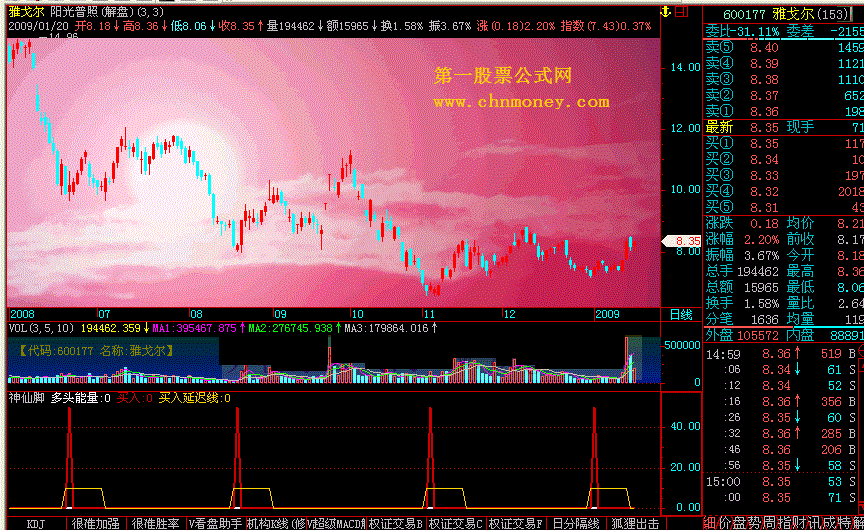Click the VOL(3,5,10) indicator label

coord(41,328)
